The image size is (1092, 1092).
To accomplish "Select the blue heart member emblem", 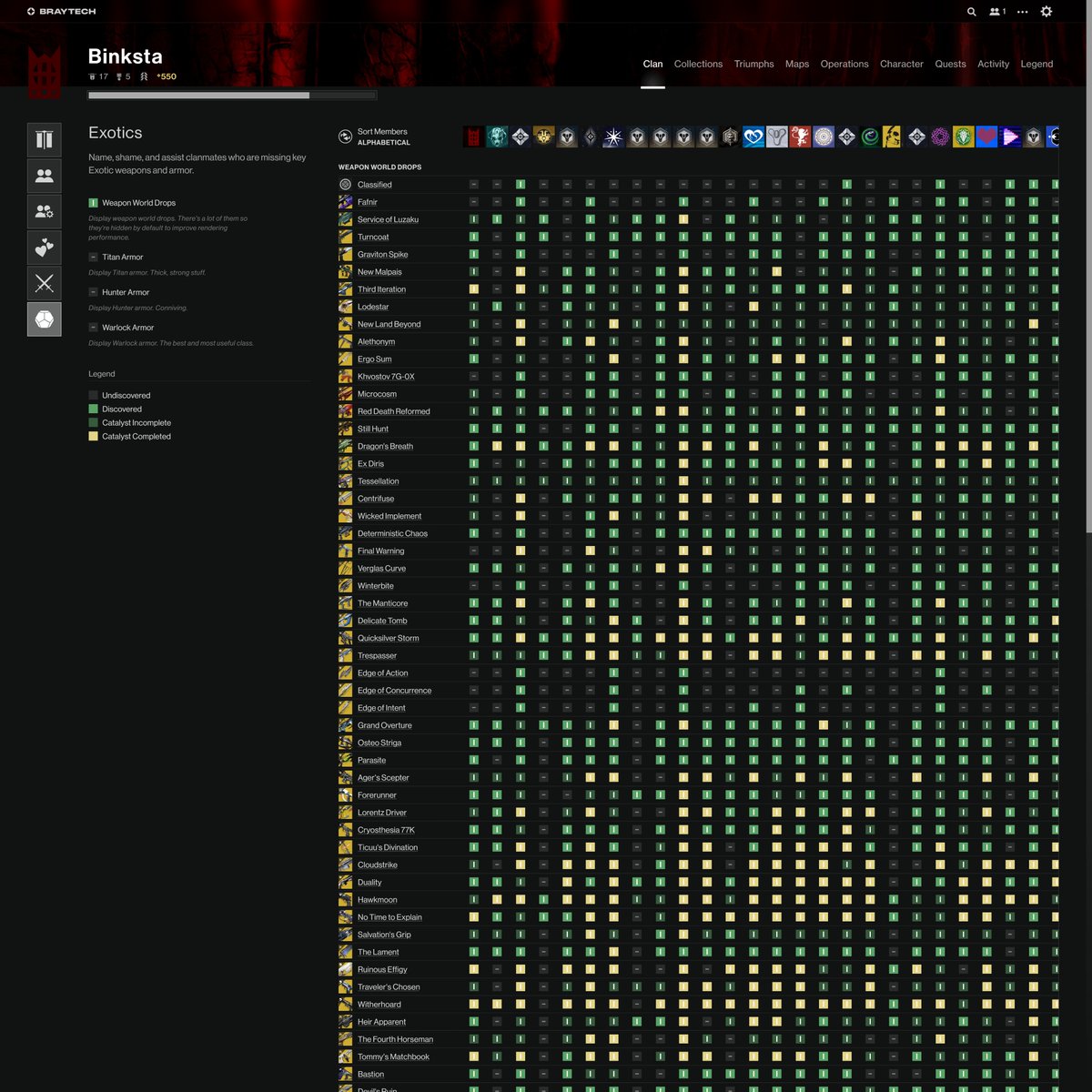I will [x=753, y=136].
